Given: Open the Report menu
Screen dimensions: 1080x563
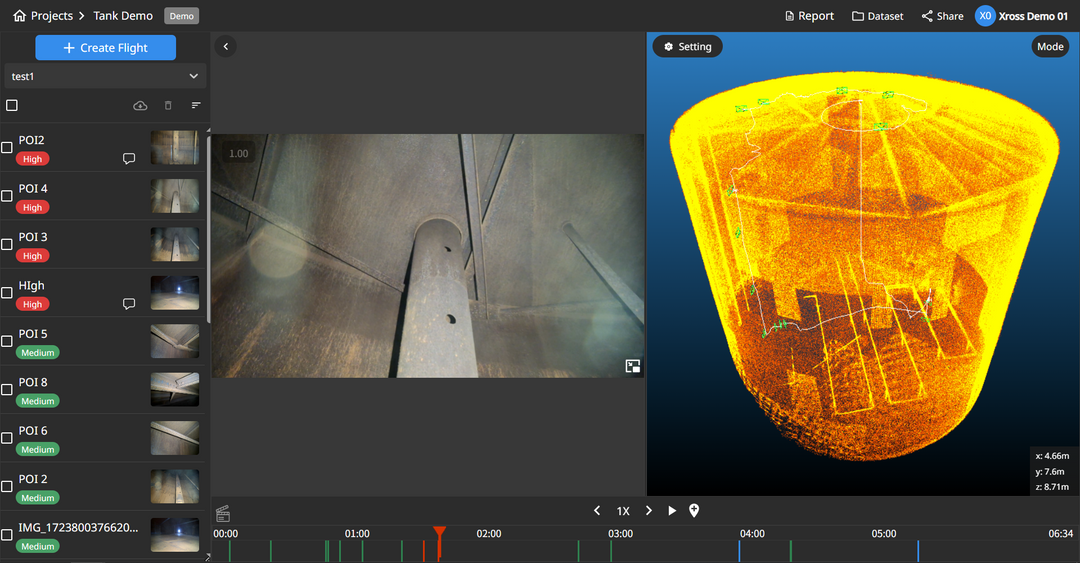Looking at the screenshot, I should click(x=808, y=16).
